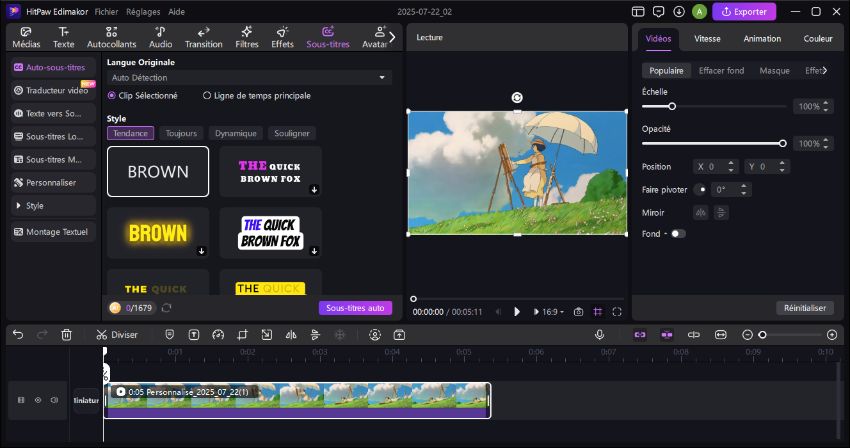This screenshot has height=448, width=850.
Task: Toggle fullscreen preview
Action: (x=617, y=312)
